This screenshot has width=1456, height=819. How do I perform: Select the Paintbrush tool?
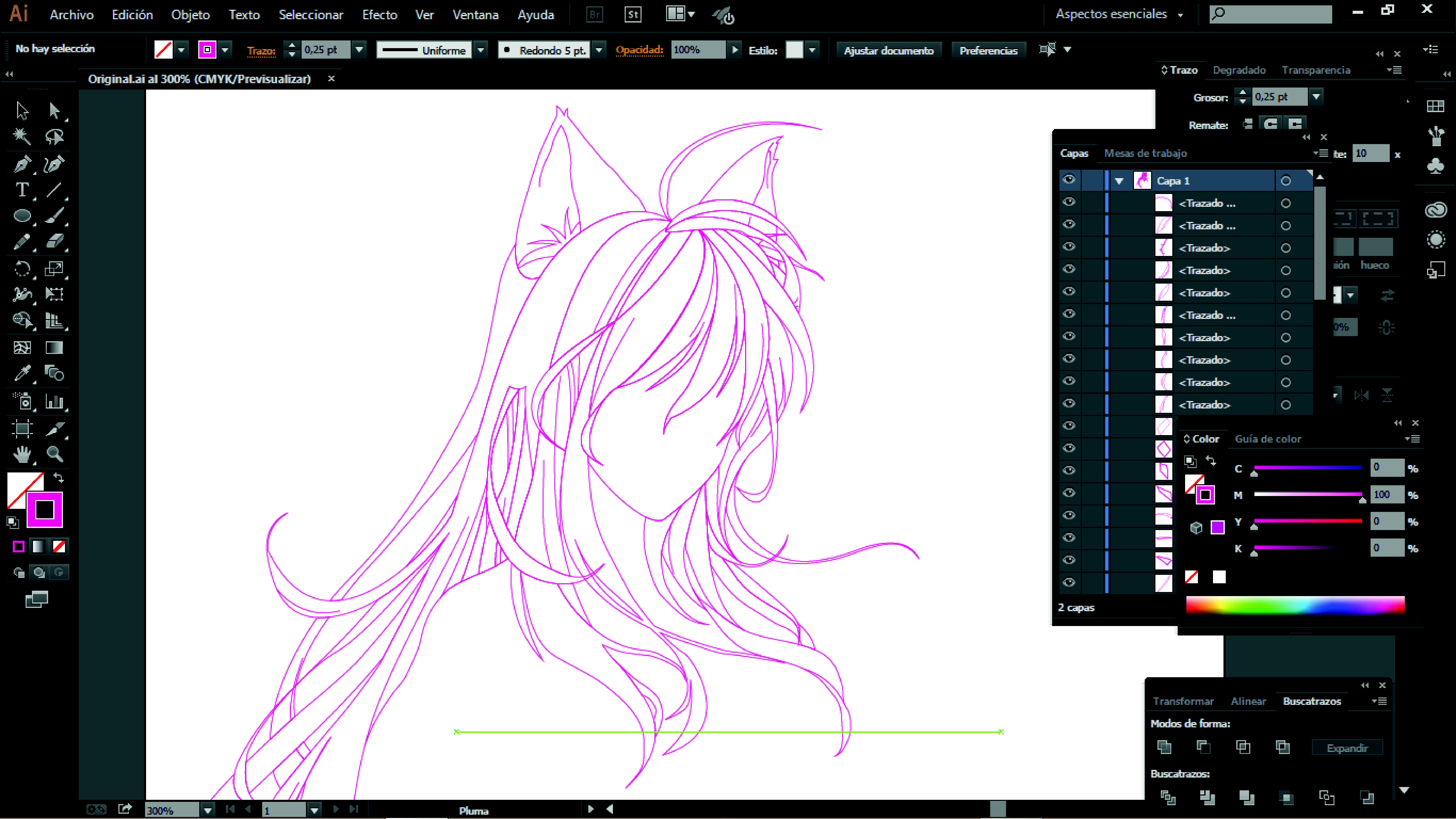[x=54, y=215]
